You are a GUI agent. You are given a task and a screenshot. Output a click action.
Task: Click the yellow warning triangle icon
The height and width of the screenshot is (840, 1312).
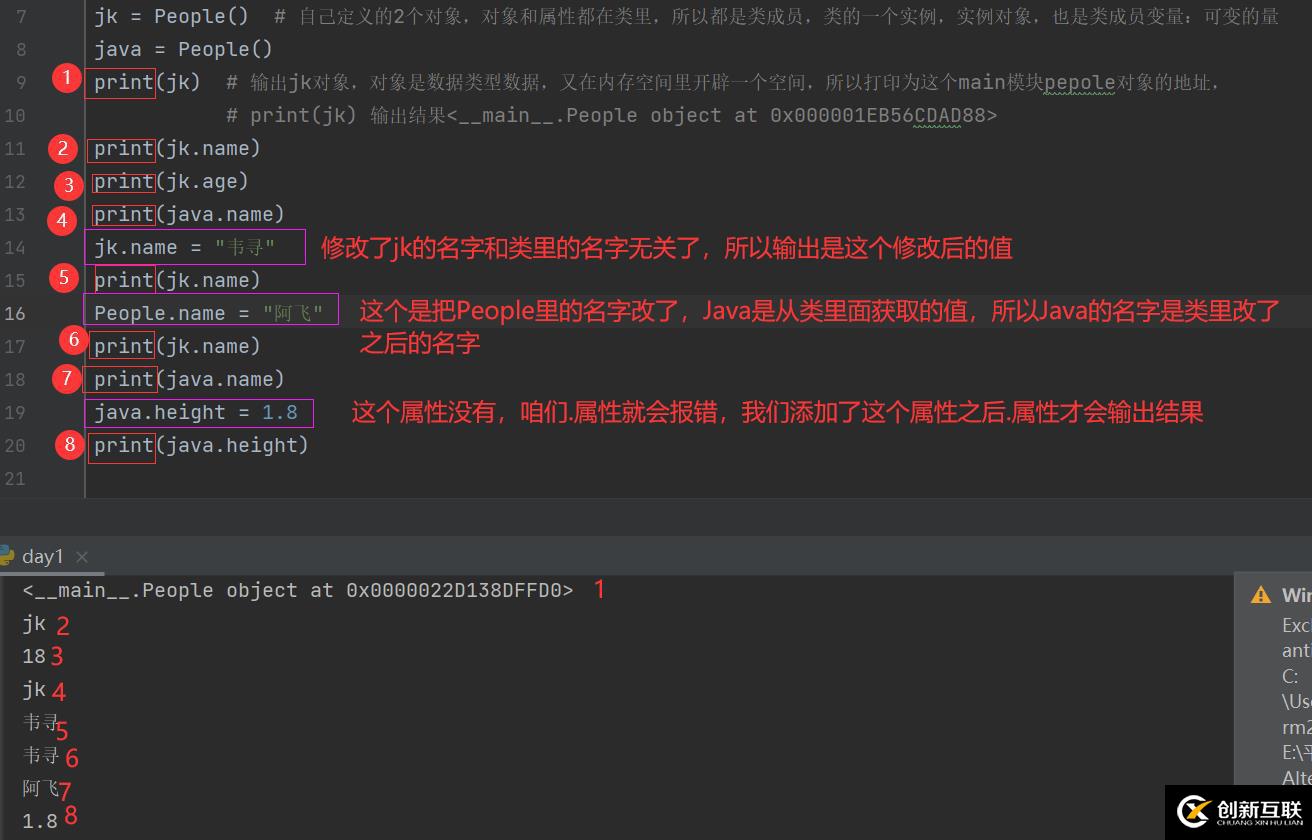(x=1260, y=594)
